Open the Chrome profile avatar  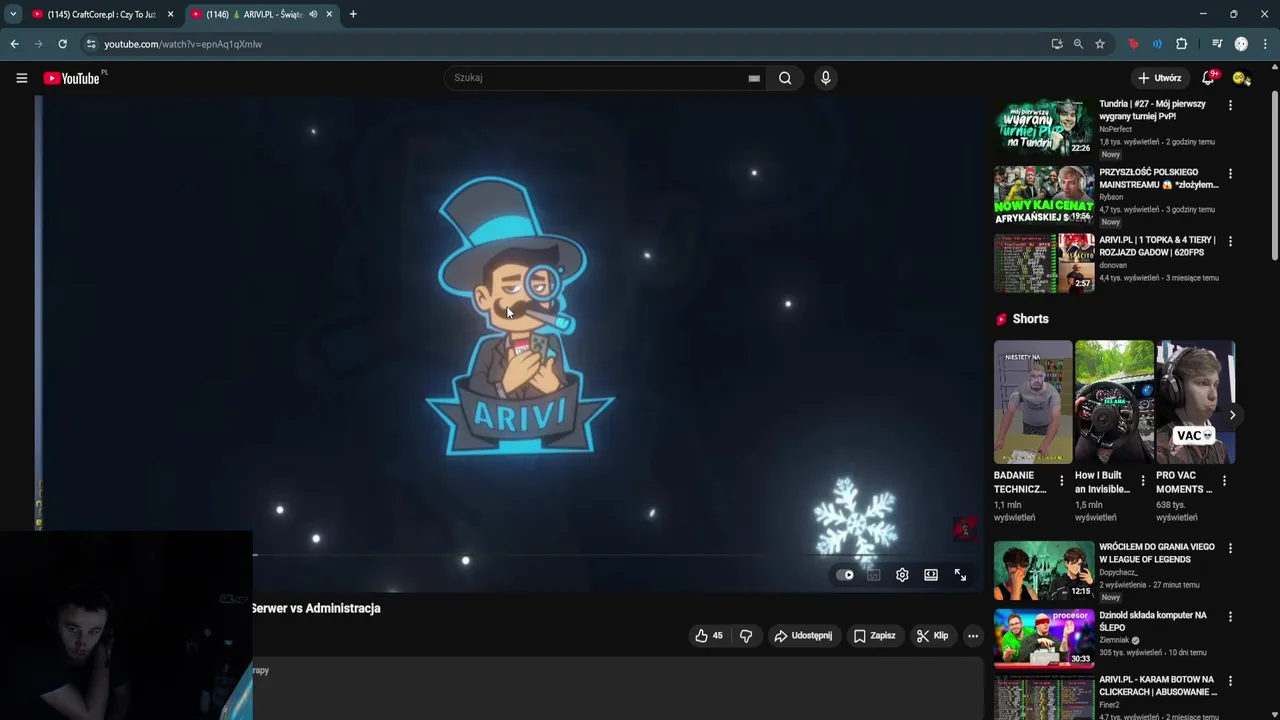pyautogui.click(x=1241, y=44)
